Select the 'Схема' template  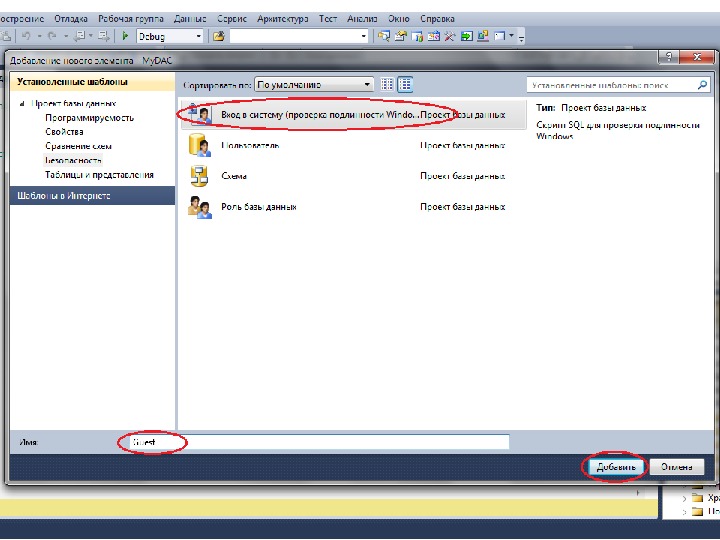click(x=353, y=176)
